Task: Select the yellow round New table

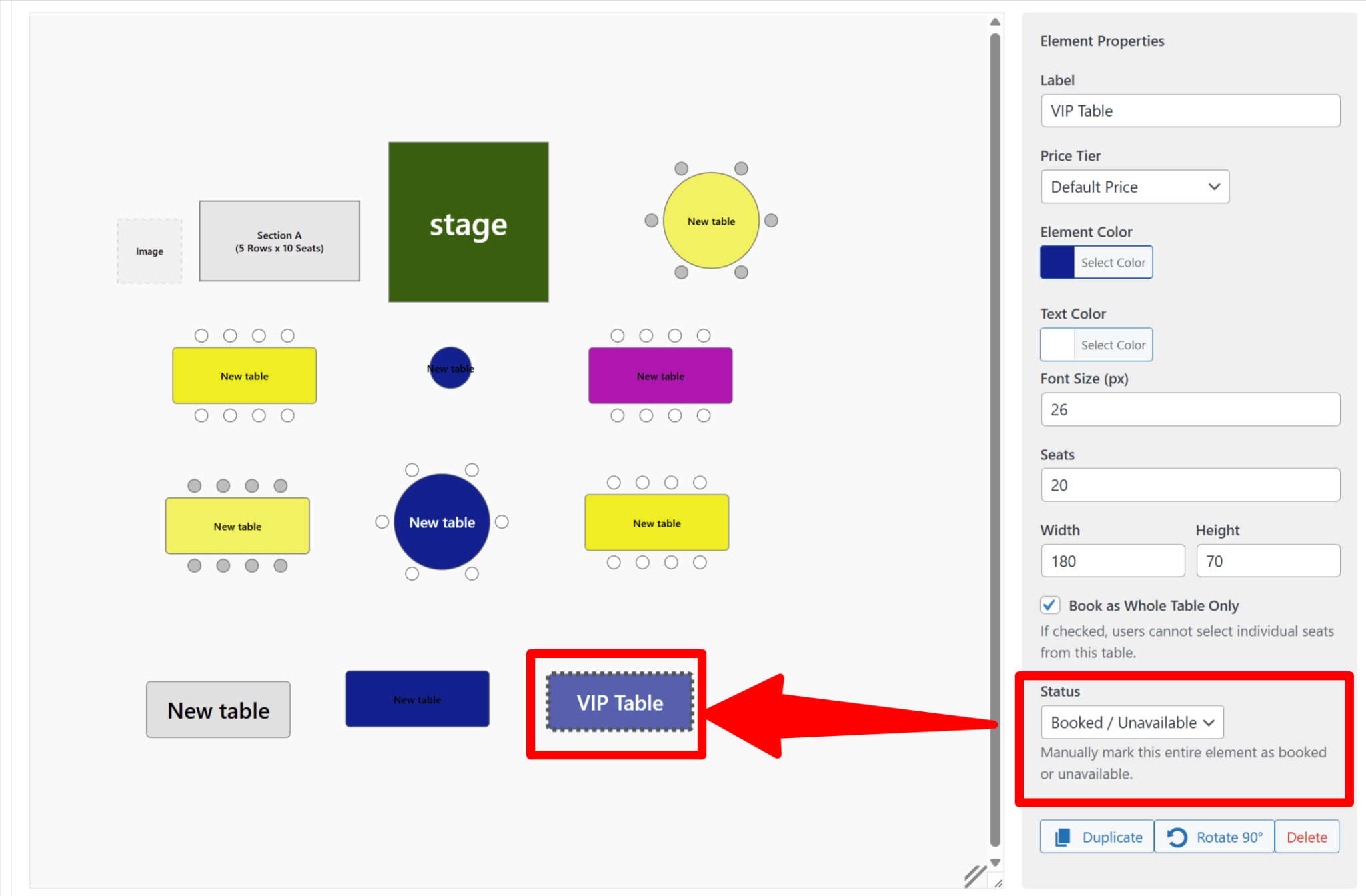Action: (x=711, y=221)
